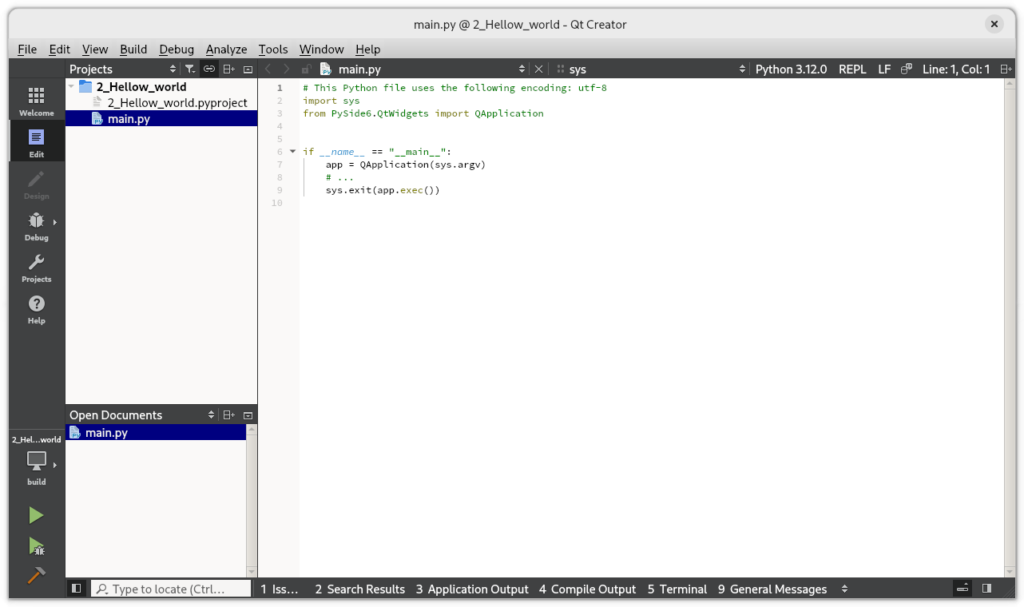Toggle the bottom output pane visibility
The height and width of the screenshot is (607, 1024).
pyautogui.click(x=963, y=589)
